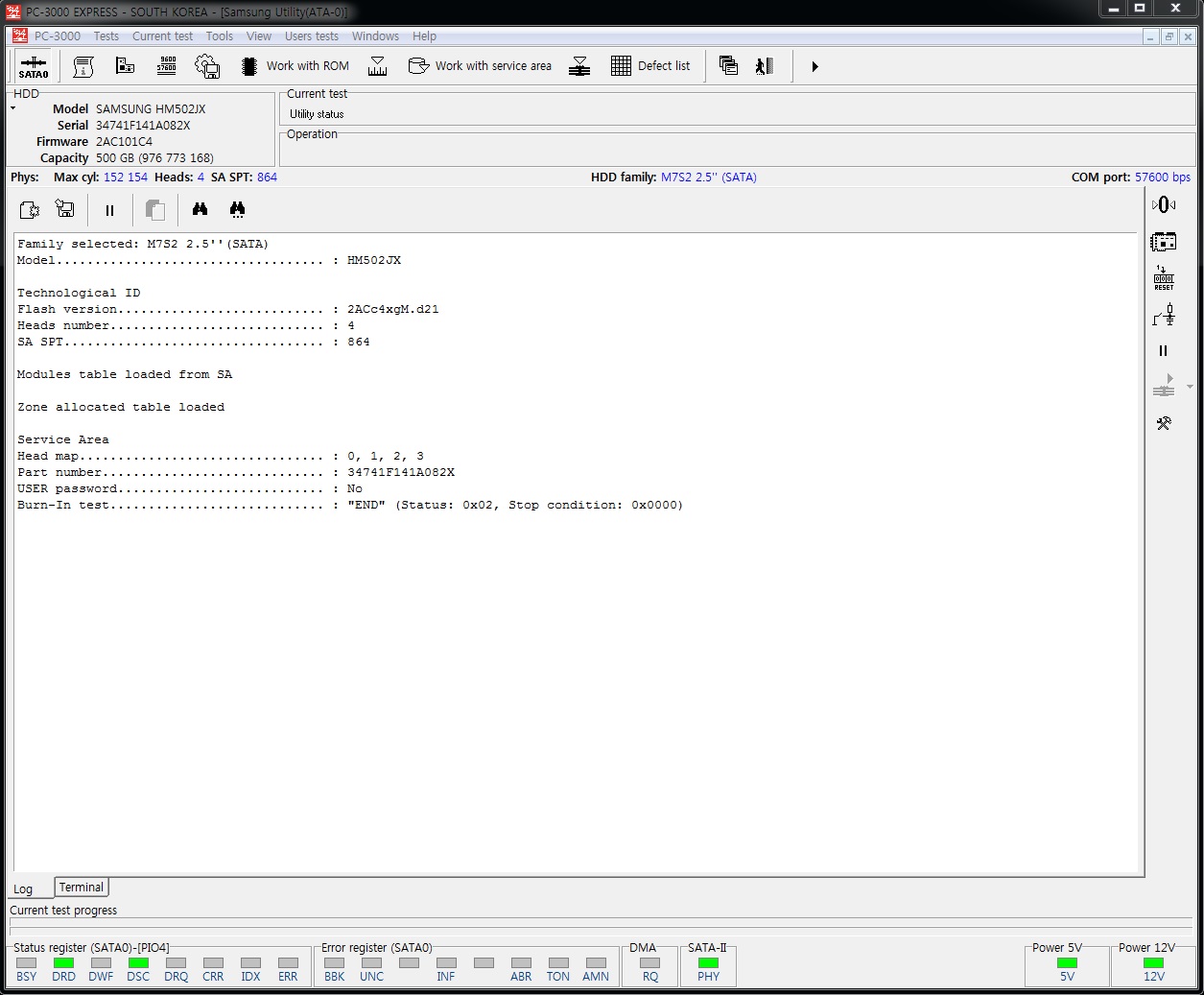Open the PC-3000 menu
This screenshot has width=1204, height=995.
click(x=58, y=36)
